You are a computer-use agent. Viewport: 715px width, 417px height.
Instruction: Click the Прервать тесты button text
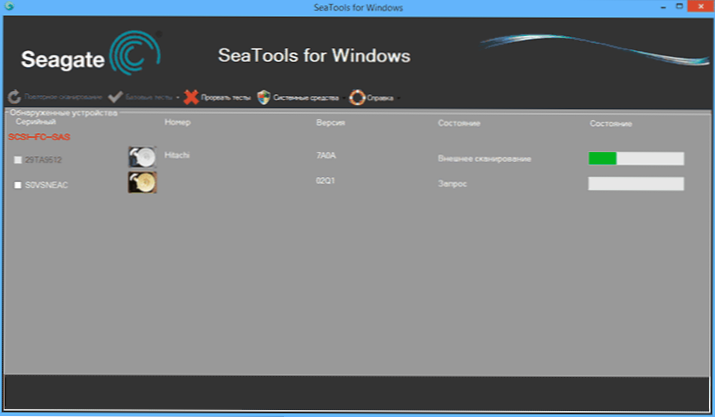point(226,97)
